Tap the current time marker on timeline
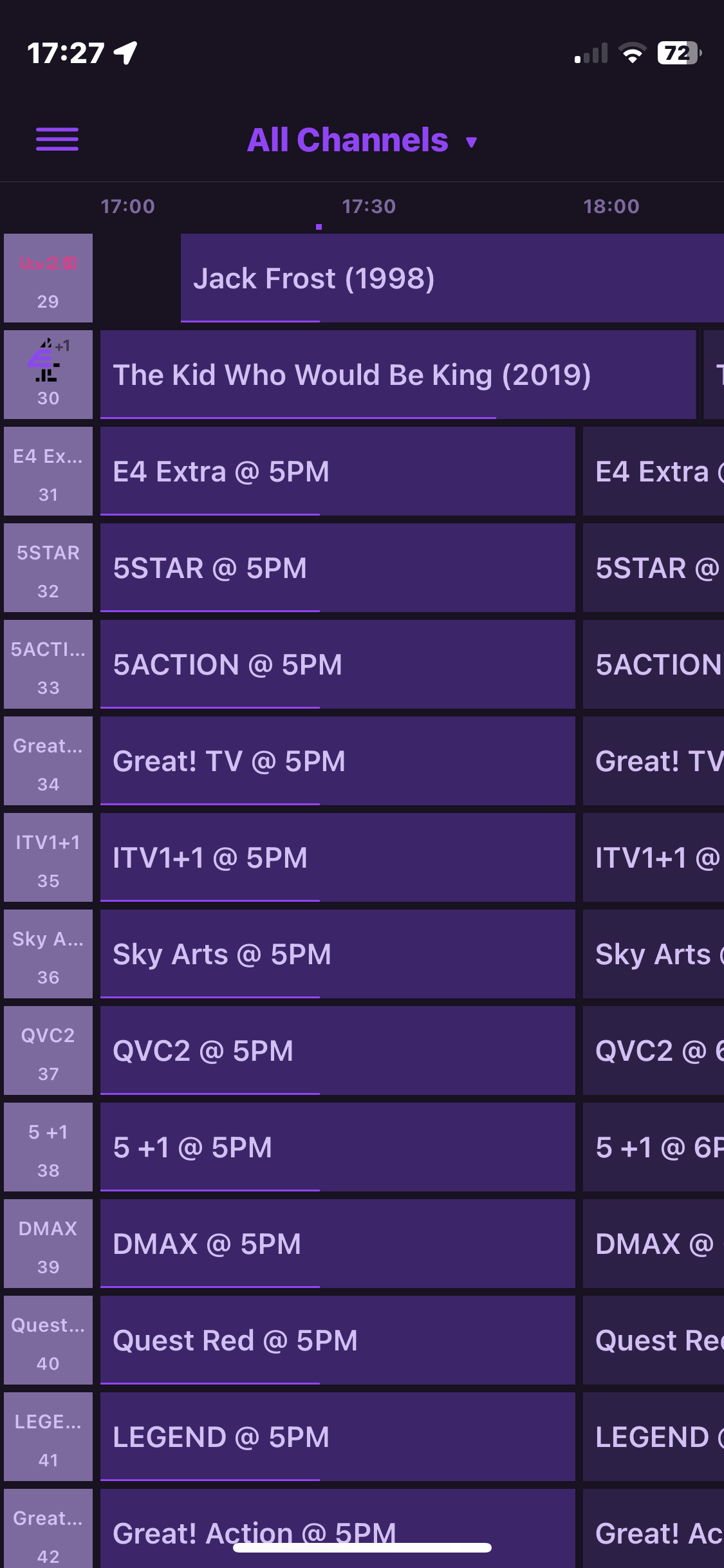 319,227
